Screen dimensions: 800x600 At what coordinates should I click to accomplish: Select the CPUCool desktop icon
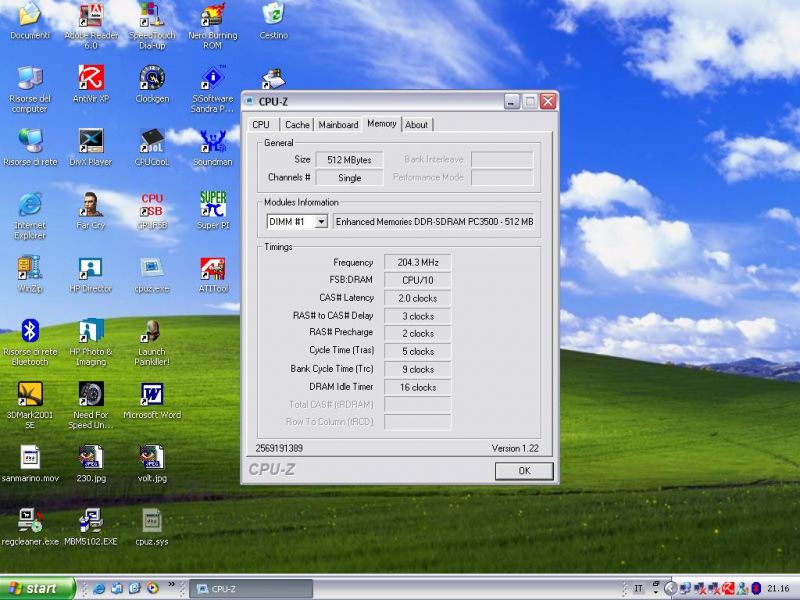coord(152,147)
